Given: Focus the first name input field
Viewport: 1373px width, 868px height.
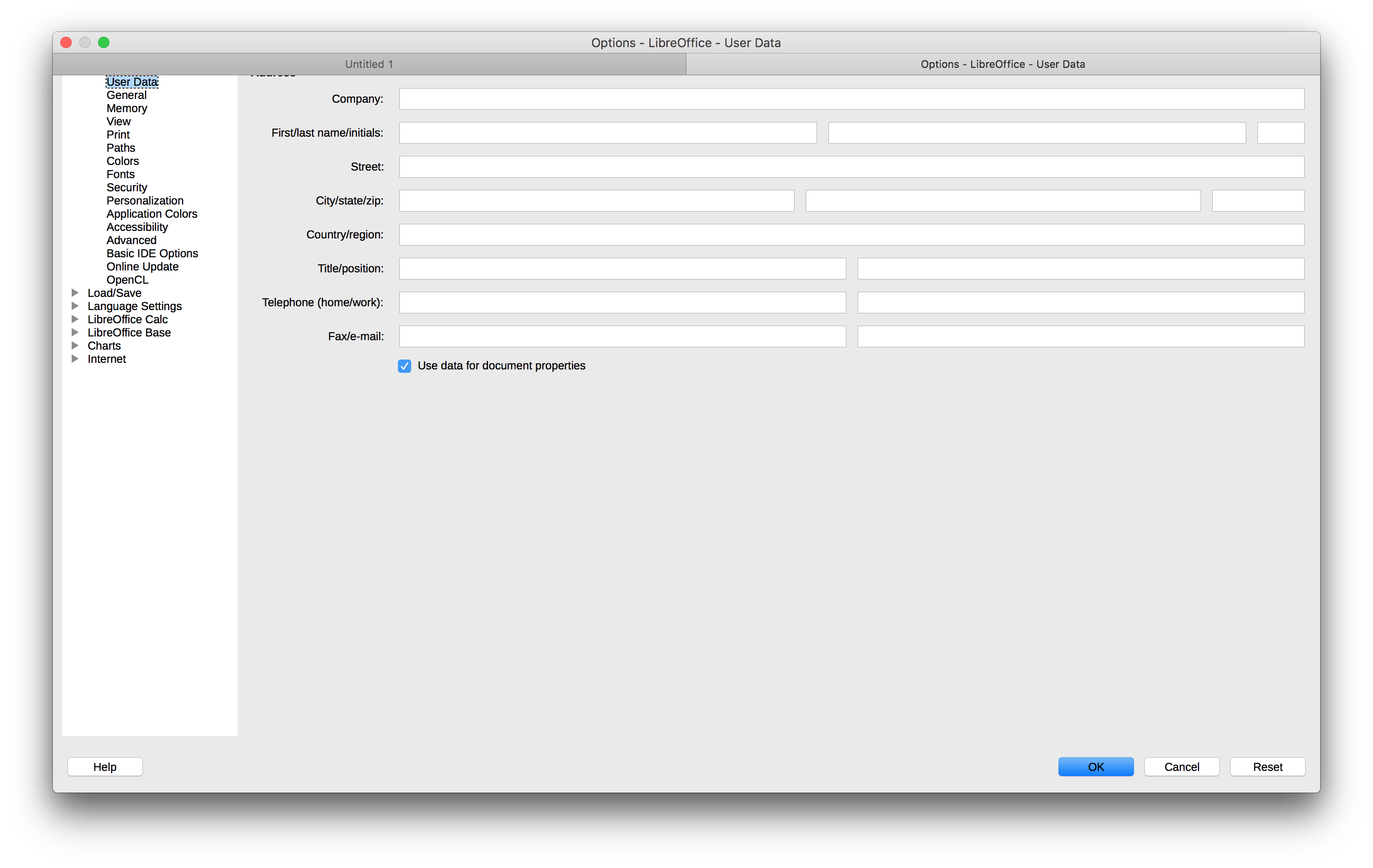Looking at the screenshot, I should (608, 133).
